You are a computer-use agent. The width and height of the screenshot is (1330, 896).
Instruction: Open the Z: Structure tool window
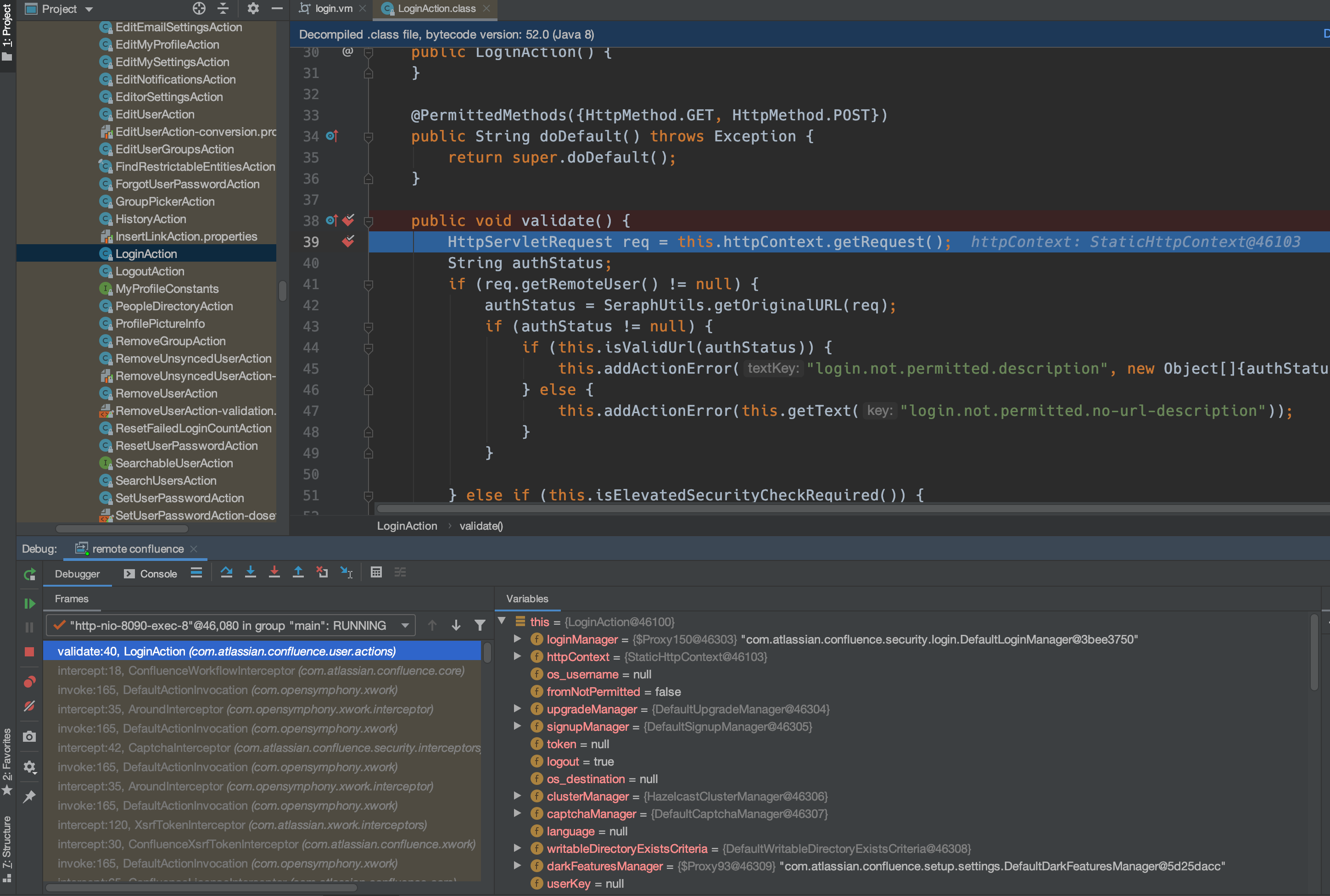pyautogui.click(x=7, y=849)
